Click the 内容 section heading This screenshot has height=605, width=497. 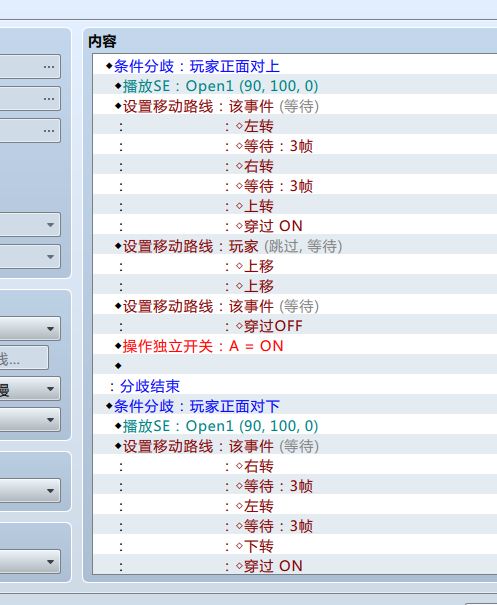pos(102,41)
